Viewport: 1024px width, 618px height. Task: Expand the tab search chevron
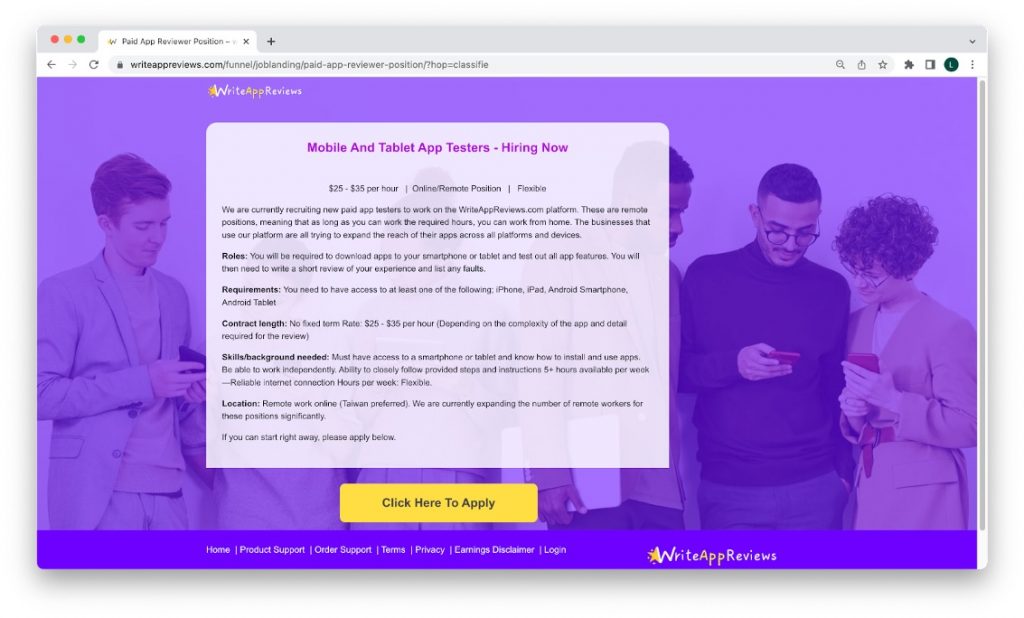[972, 41]
